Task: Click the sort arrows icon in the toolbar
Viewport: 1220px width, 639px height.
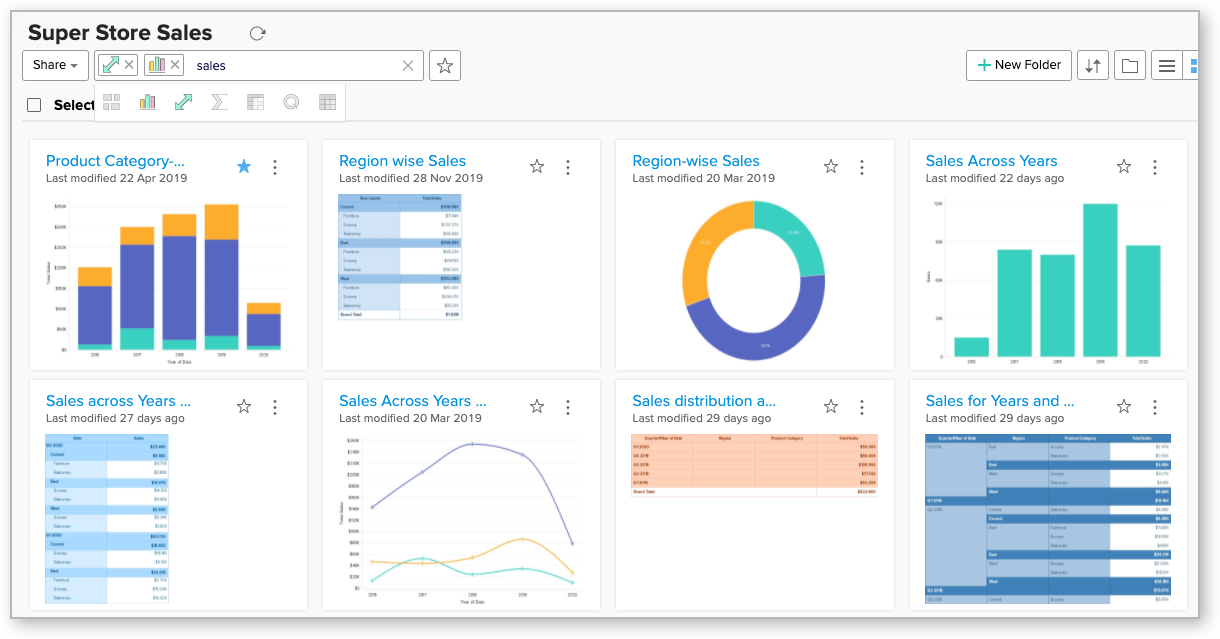Action: coord(1092,65)
